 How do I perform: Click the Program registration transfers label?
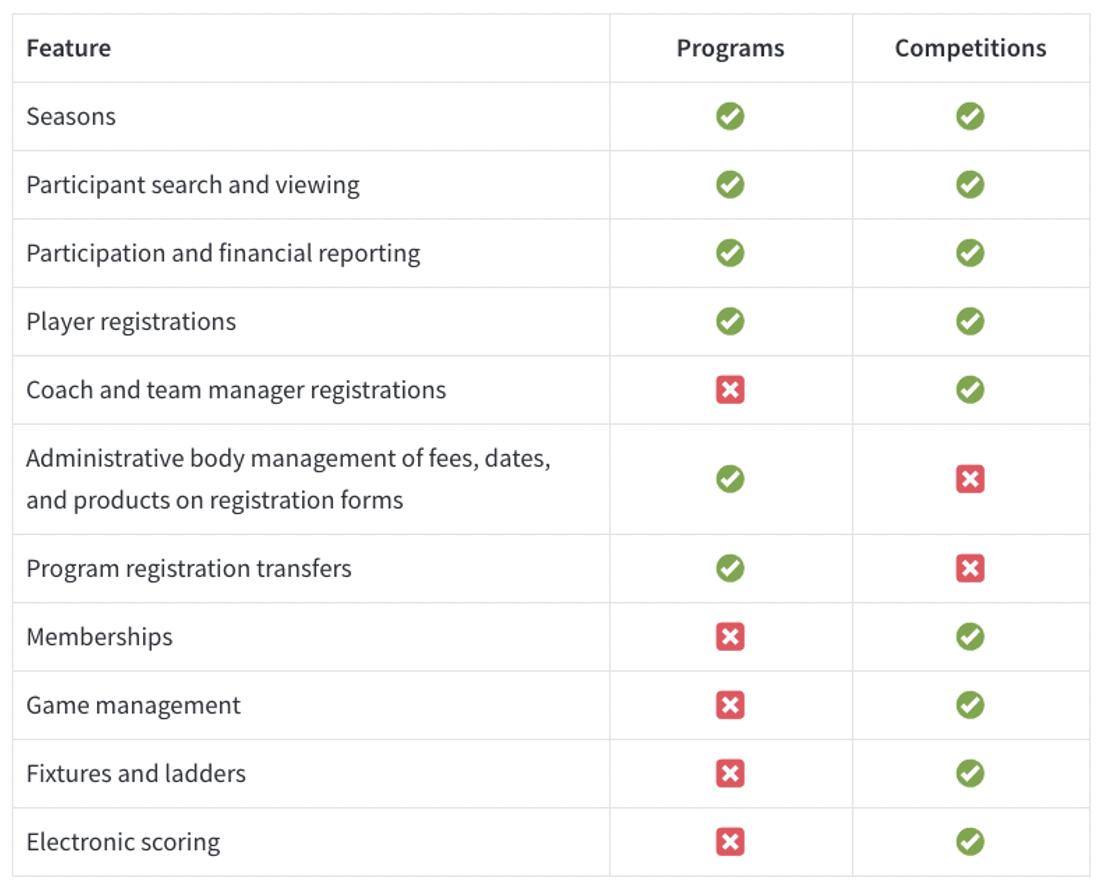(189, 569)
